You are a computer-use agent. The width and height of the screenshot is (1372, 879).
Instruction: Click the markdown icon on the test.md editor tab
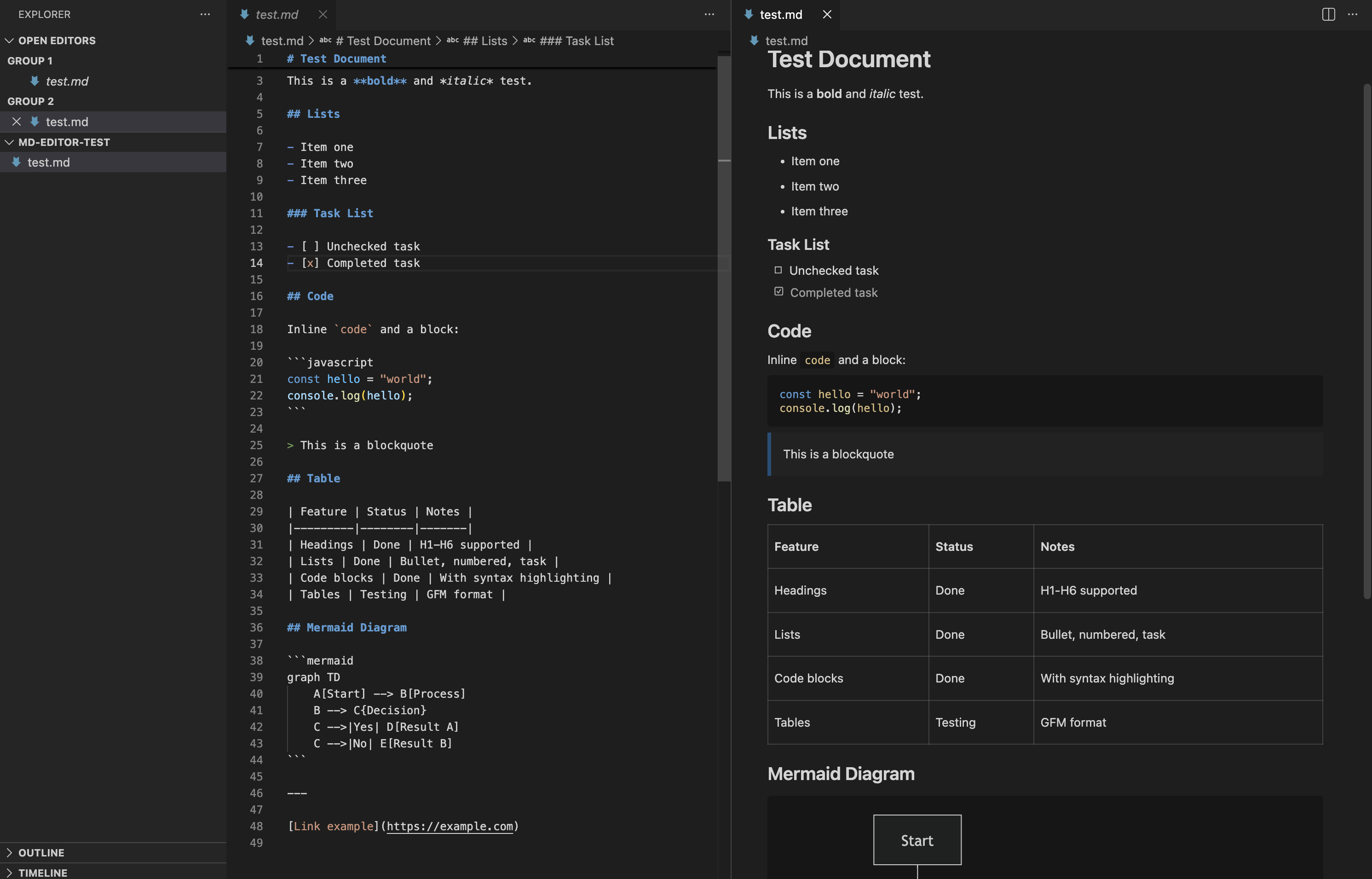(x=244, y=14)
